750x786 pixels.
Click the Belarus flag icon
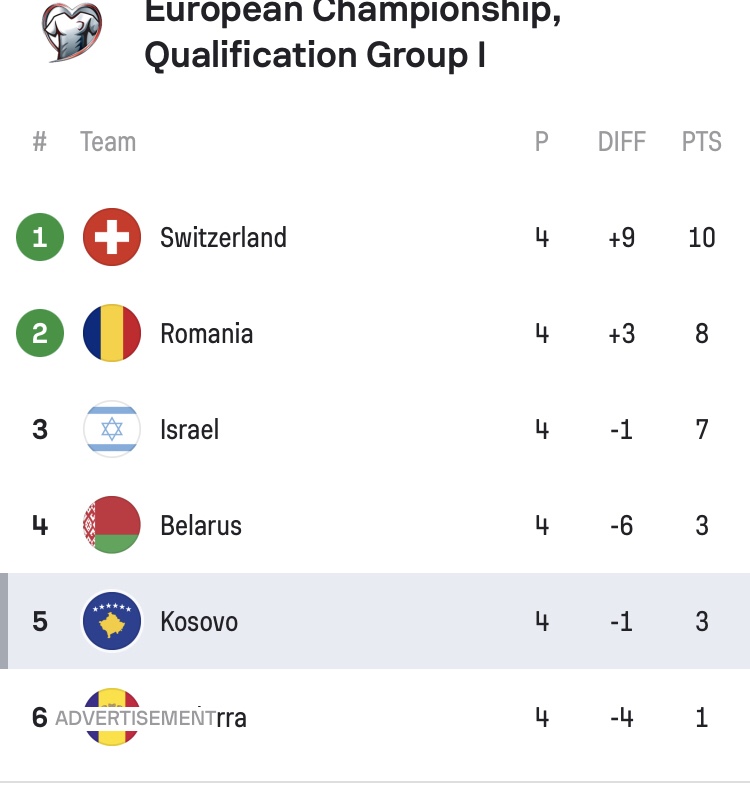click(111, 526)
